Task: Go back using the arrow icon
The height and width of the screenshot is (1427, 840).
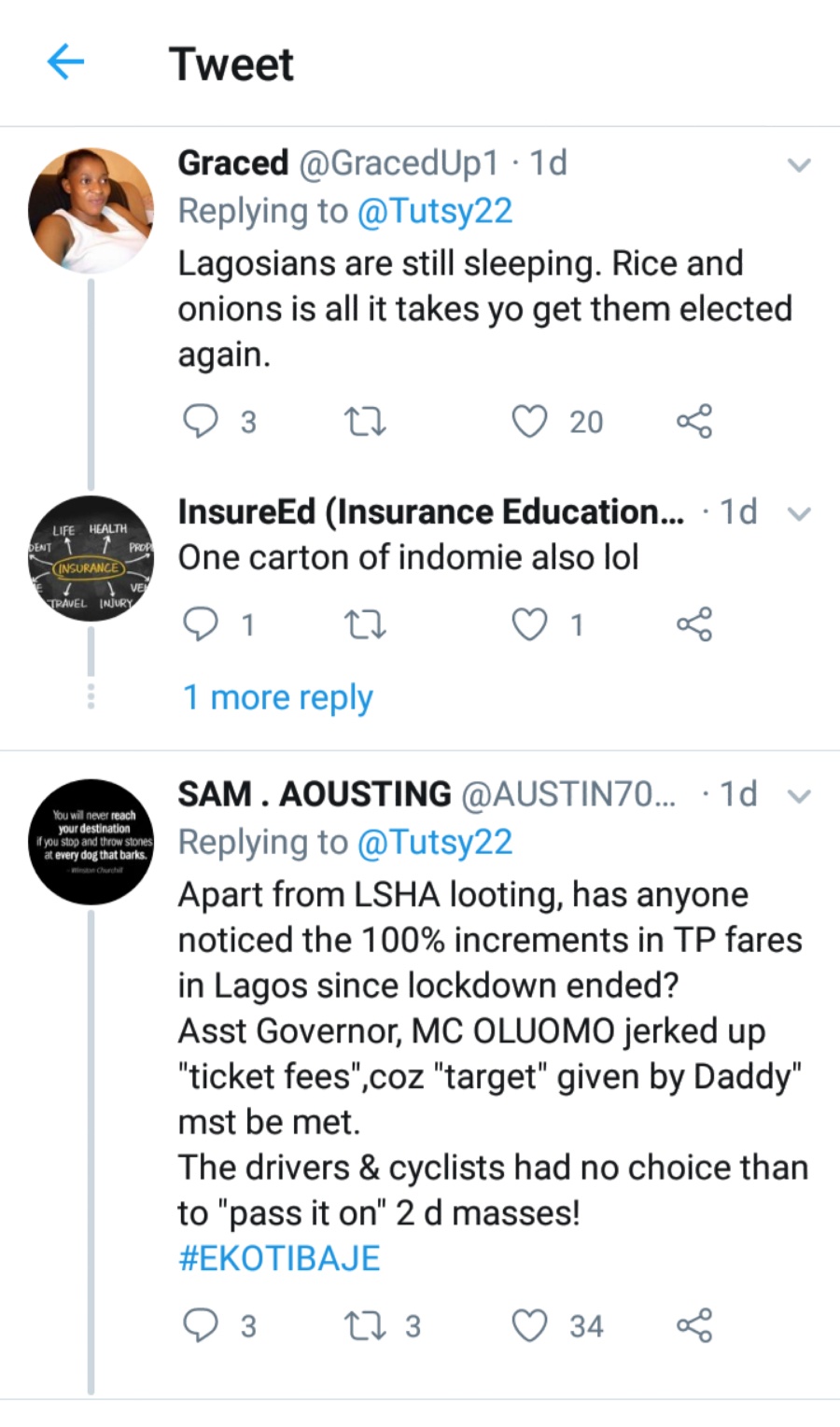Action: point(65,63)
